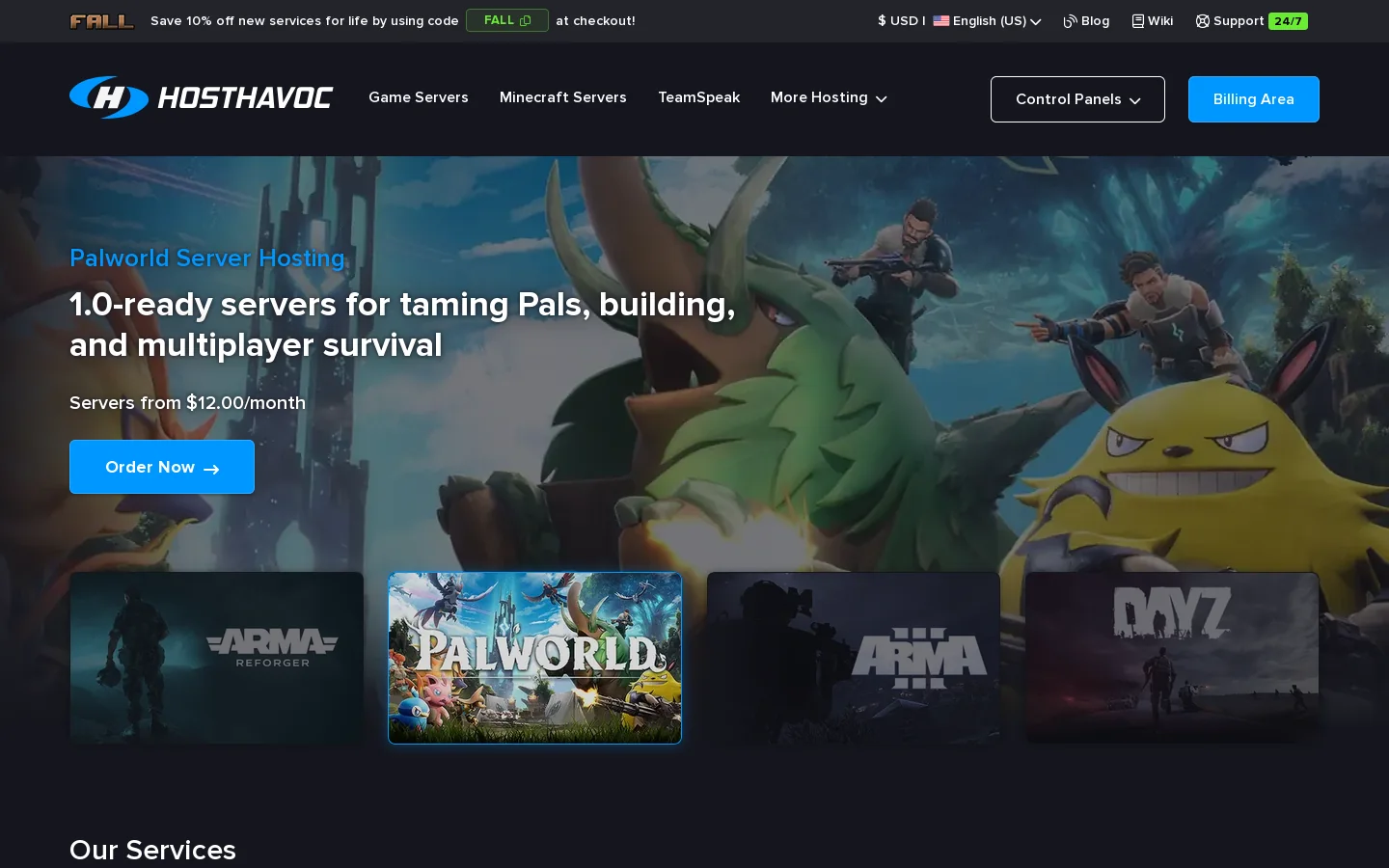Expand the More Hosting menu
Image resolution: width=1389 pixels, height=868 pixels.
point(829,97)
